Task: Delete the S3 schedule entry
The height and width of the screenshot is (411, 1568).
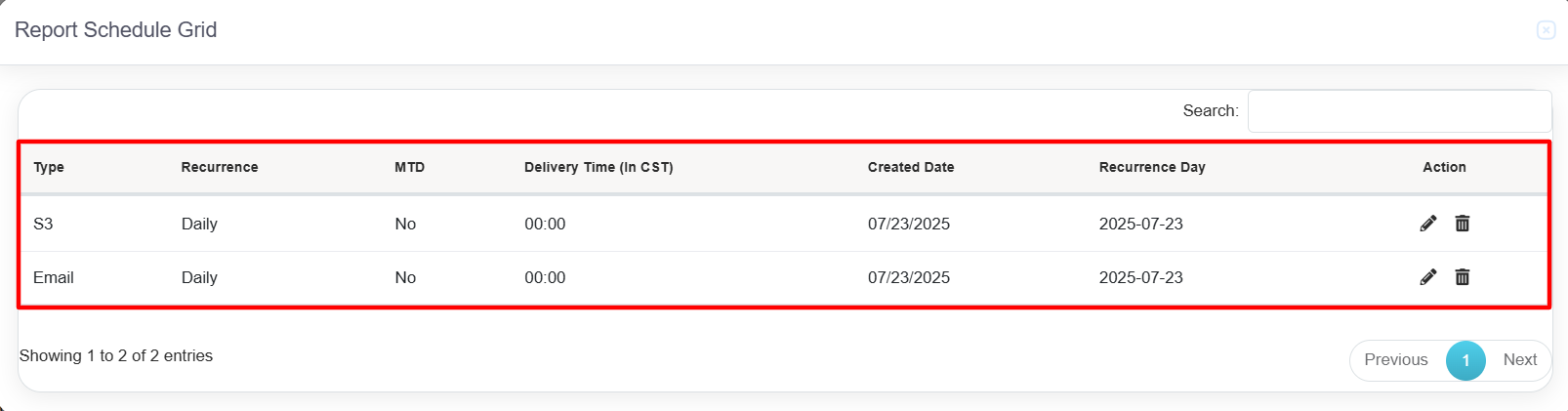Action: click(x=1463, y=224)
